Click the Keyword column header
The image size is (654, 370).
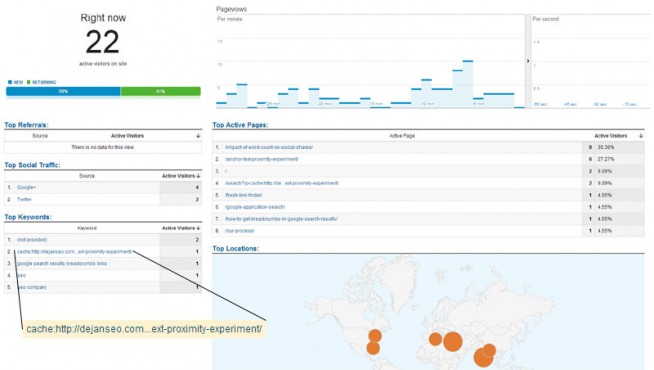coord(87,228)
